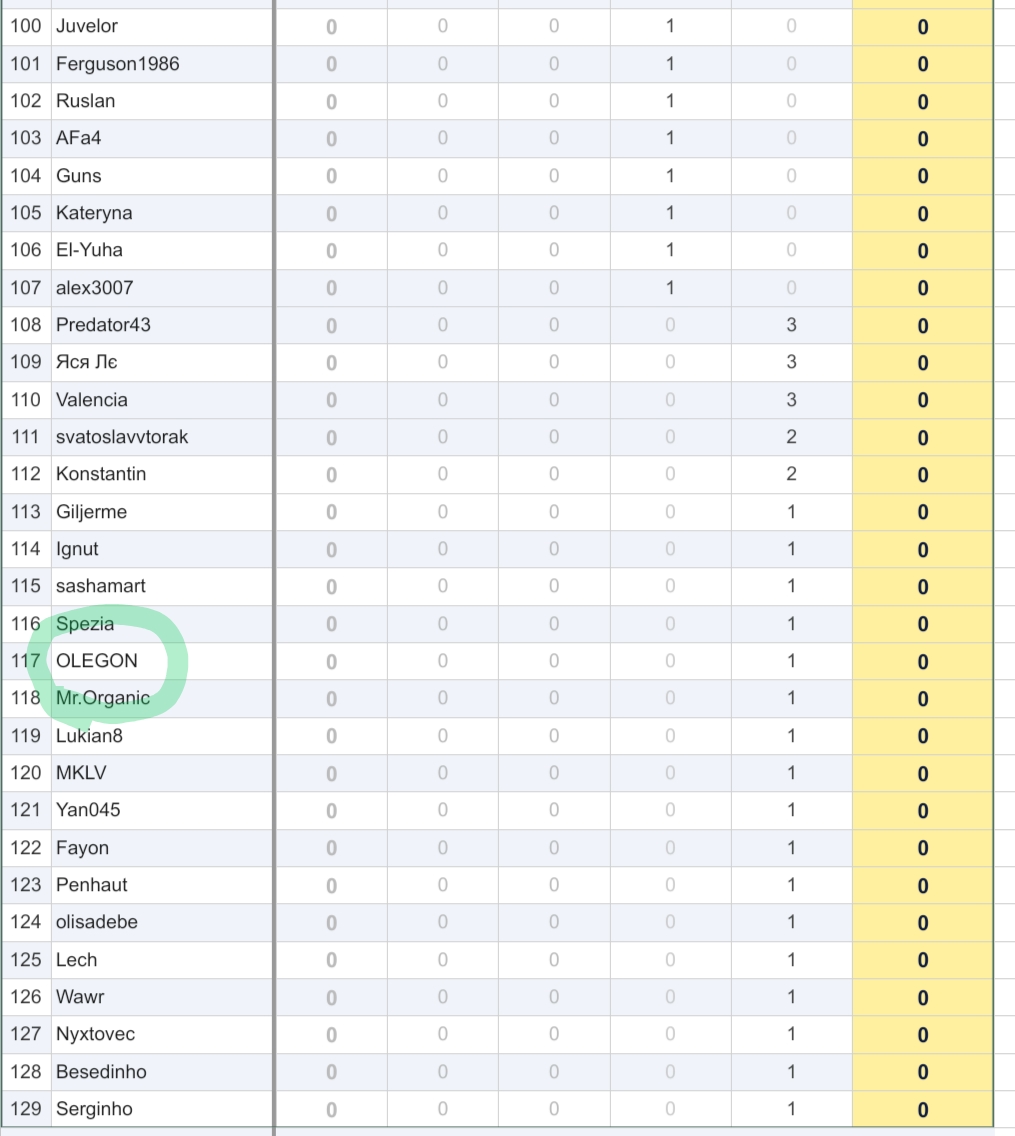Click the yellow total cell in Juvelor's row

point(922,27)
